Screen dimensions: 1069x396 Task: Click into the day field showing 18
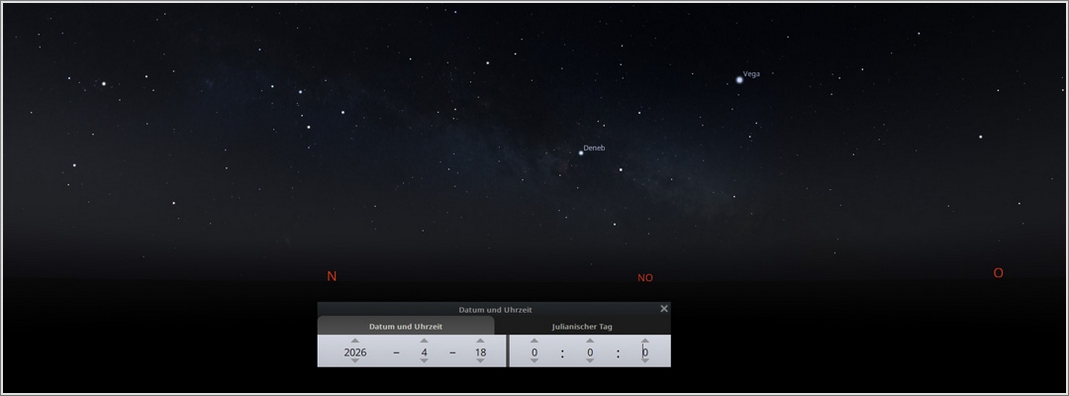tap(481, 352)
